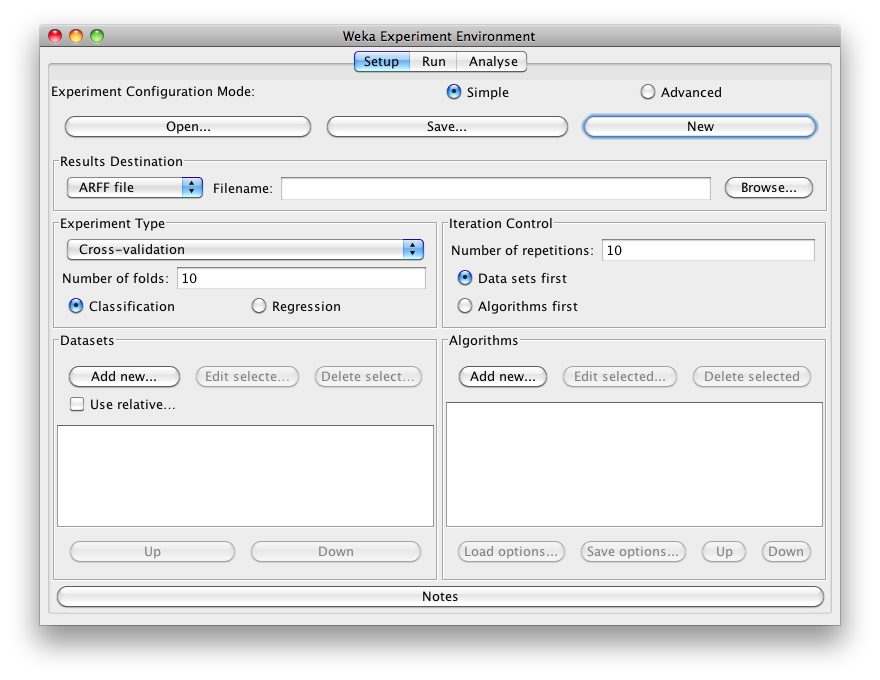Click Up button in Algorithms panel
Screen dimensions: 880x680
click(724, 552)
